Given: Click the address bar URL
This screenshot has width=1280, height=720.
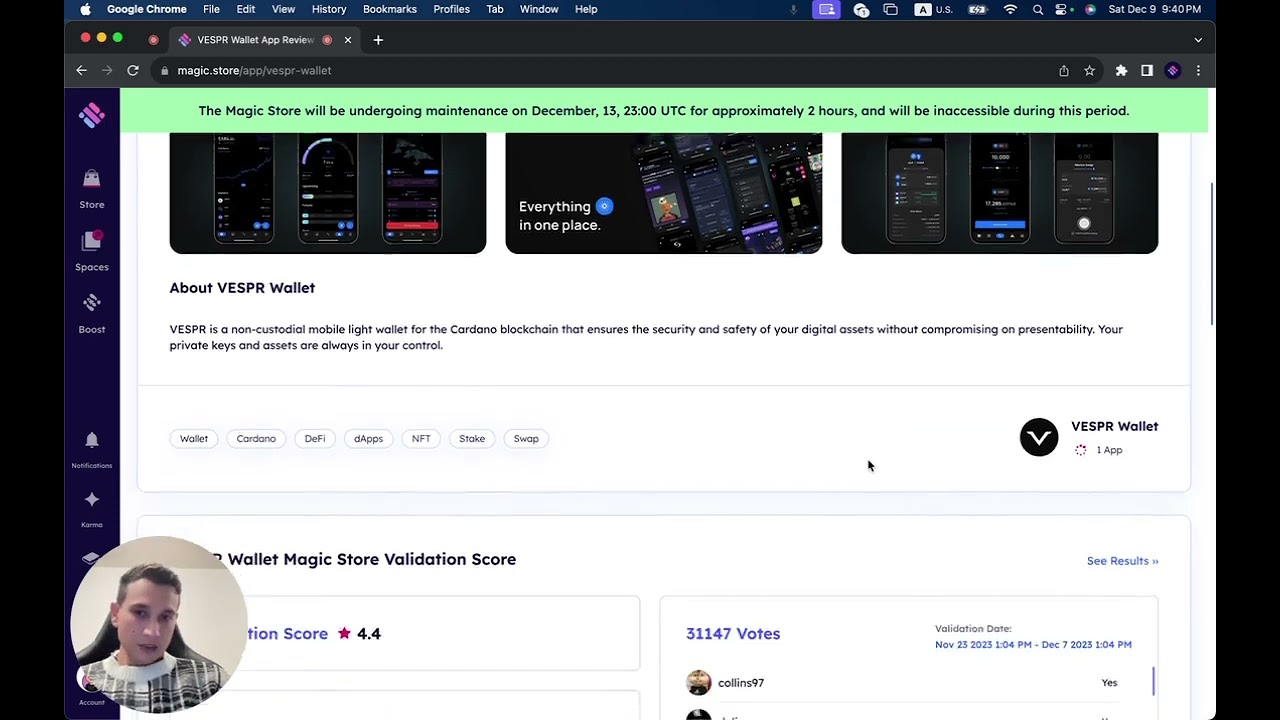Looking at the screenshot, I should 254,70.
